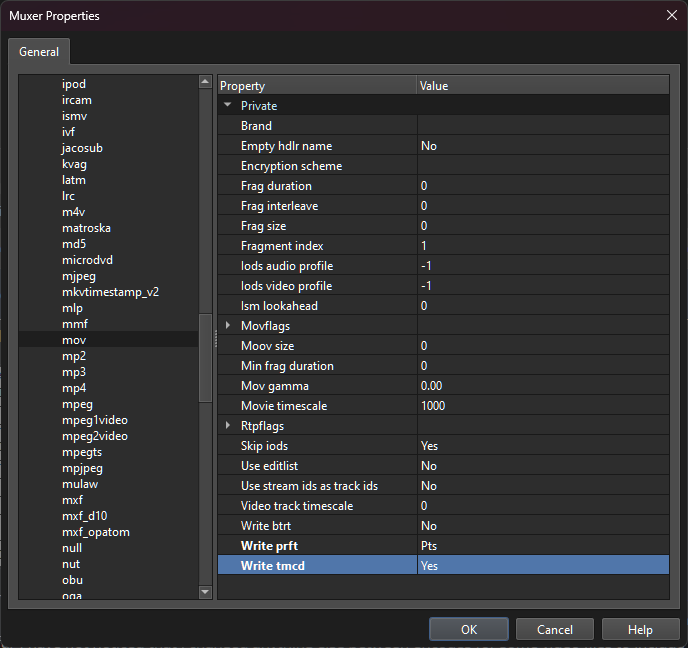The image size is (688, 648).
Task: Toggle the Skip iods value
Action: click(541, 446)
